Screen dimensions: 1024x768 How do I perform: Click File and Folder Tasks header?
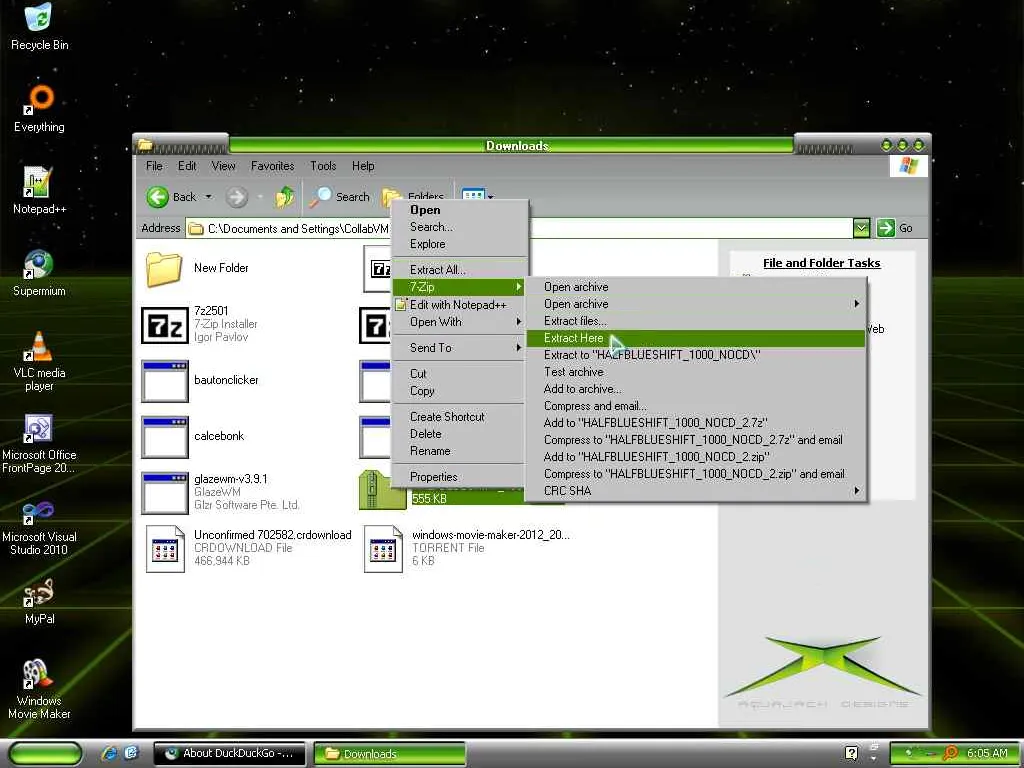[822, 263]
